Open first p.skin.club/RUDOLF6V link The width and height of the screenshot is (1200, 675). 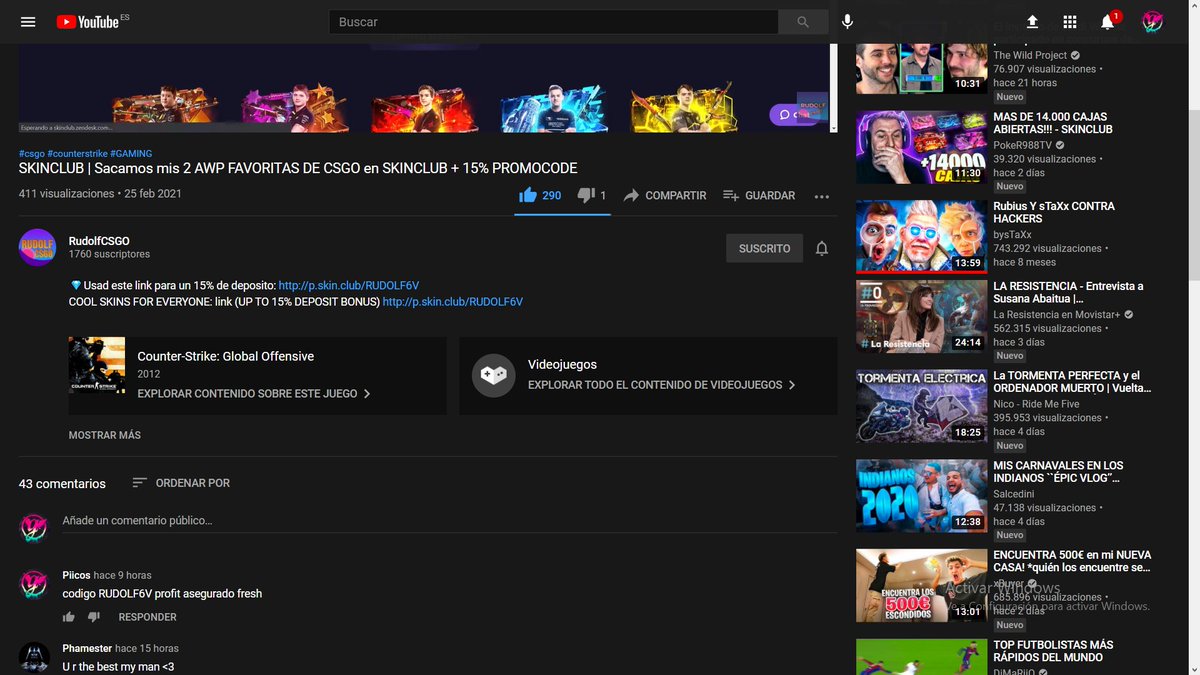pos(349,285)
